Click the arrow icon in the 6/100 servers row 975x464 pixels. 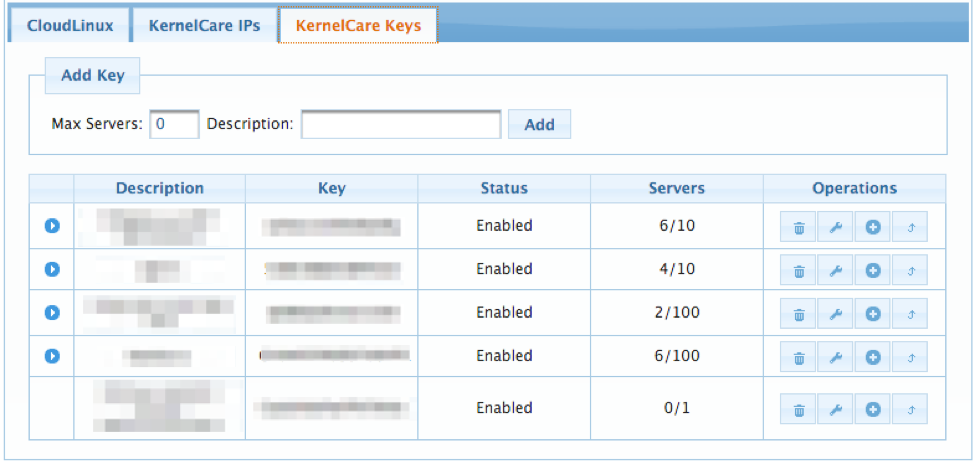910,356
